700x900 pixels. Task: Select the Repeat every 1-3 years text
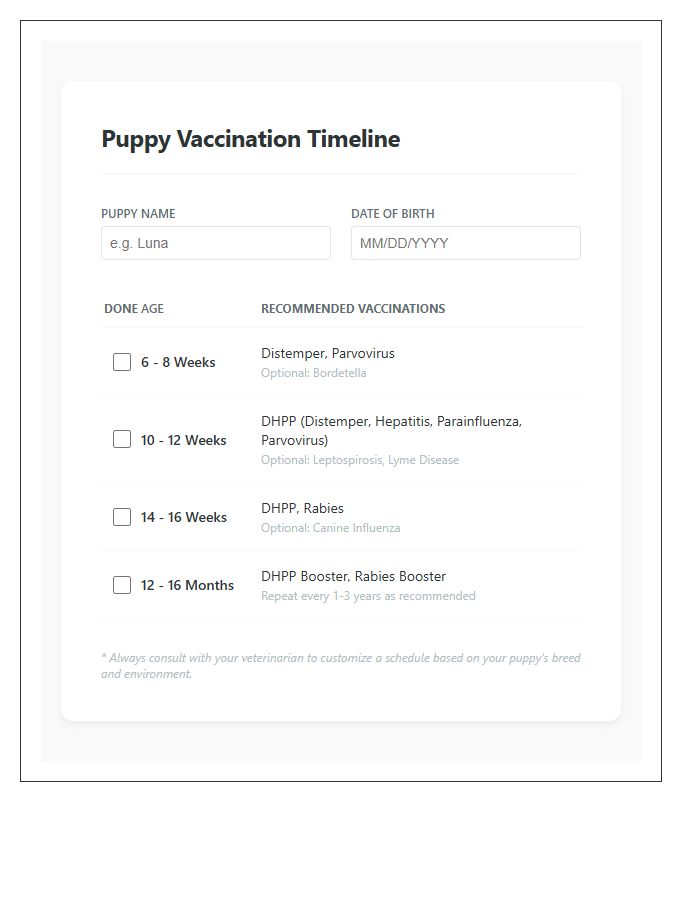point(367,595)
